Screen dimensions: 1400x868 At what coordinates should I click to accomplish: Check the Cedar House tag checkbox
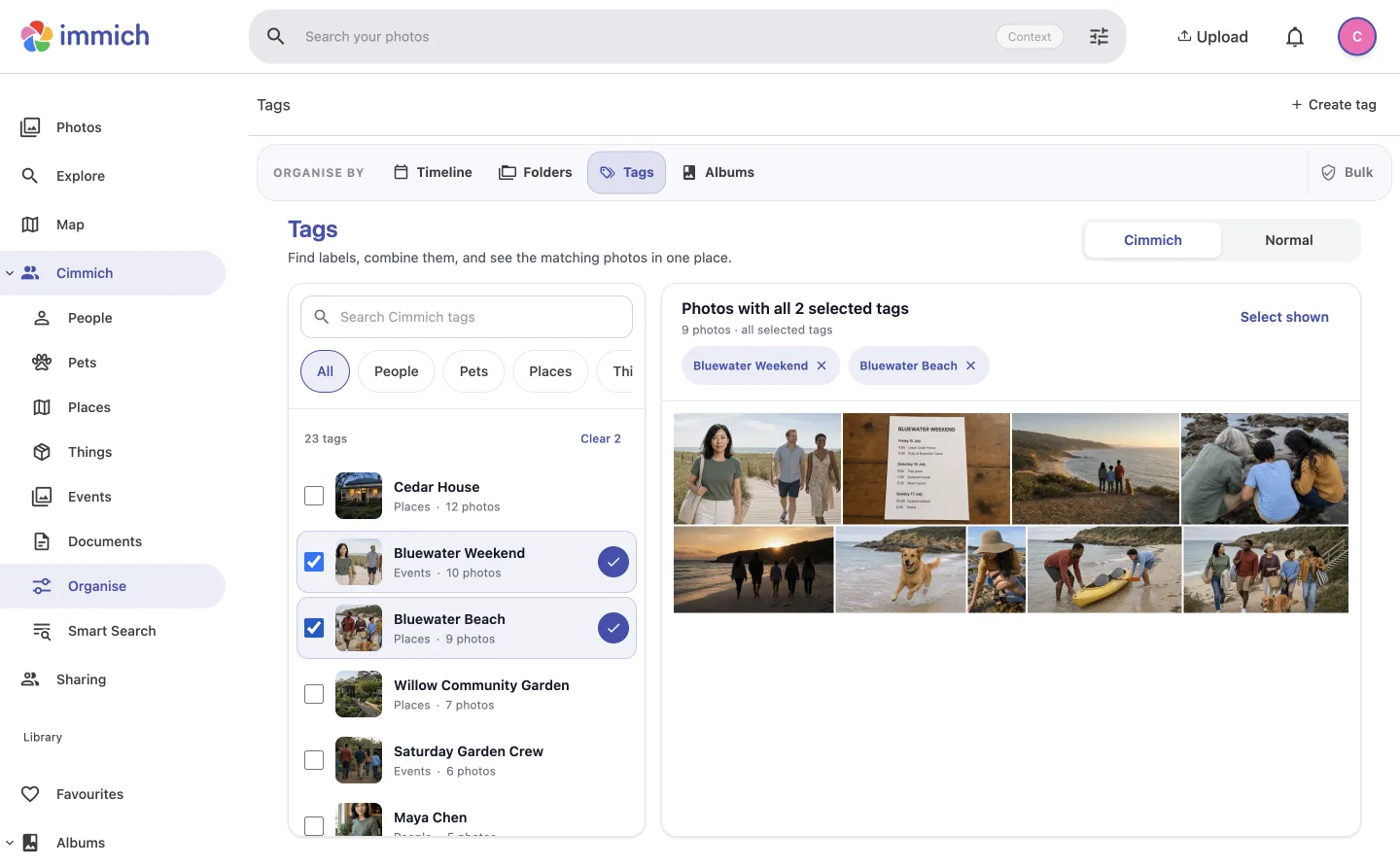[314, 496]
